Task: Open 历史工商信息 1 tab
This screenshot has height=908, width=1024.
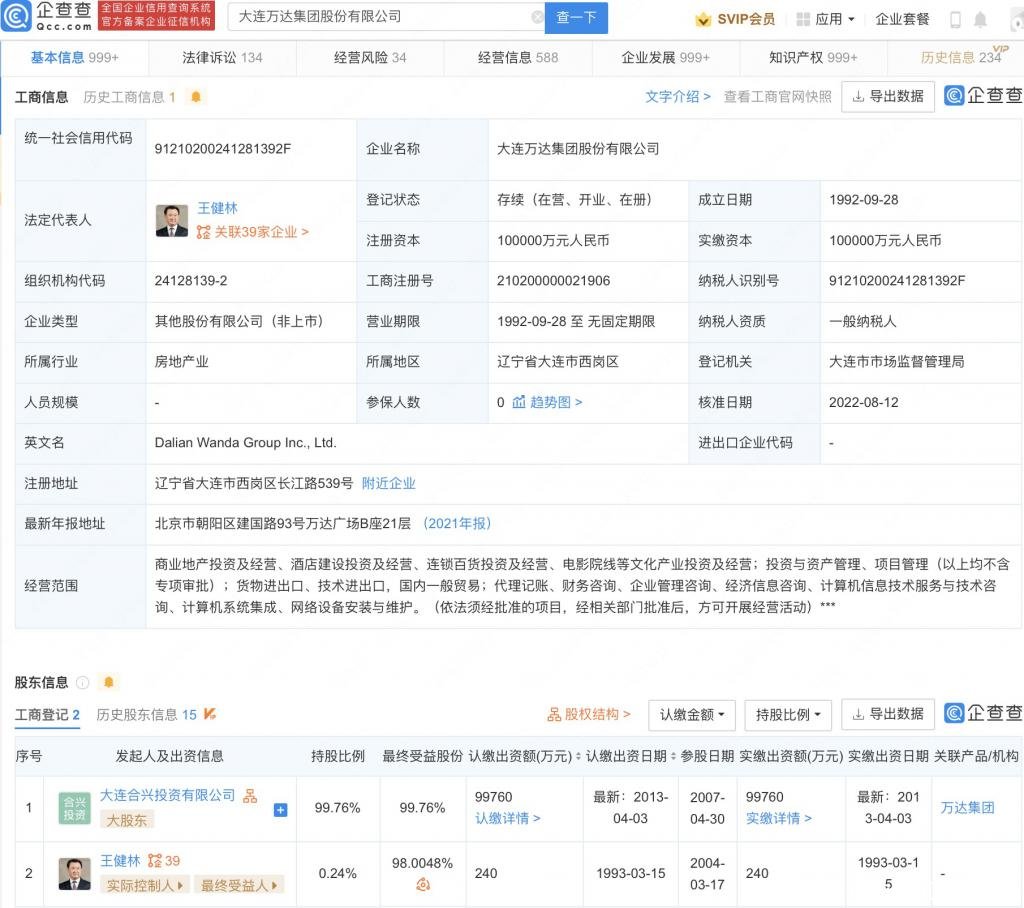Action: pos(129,97)
